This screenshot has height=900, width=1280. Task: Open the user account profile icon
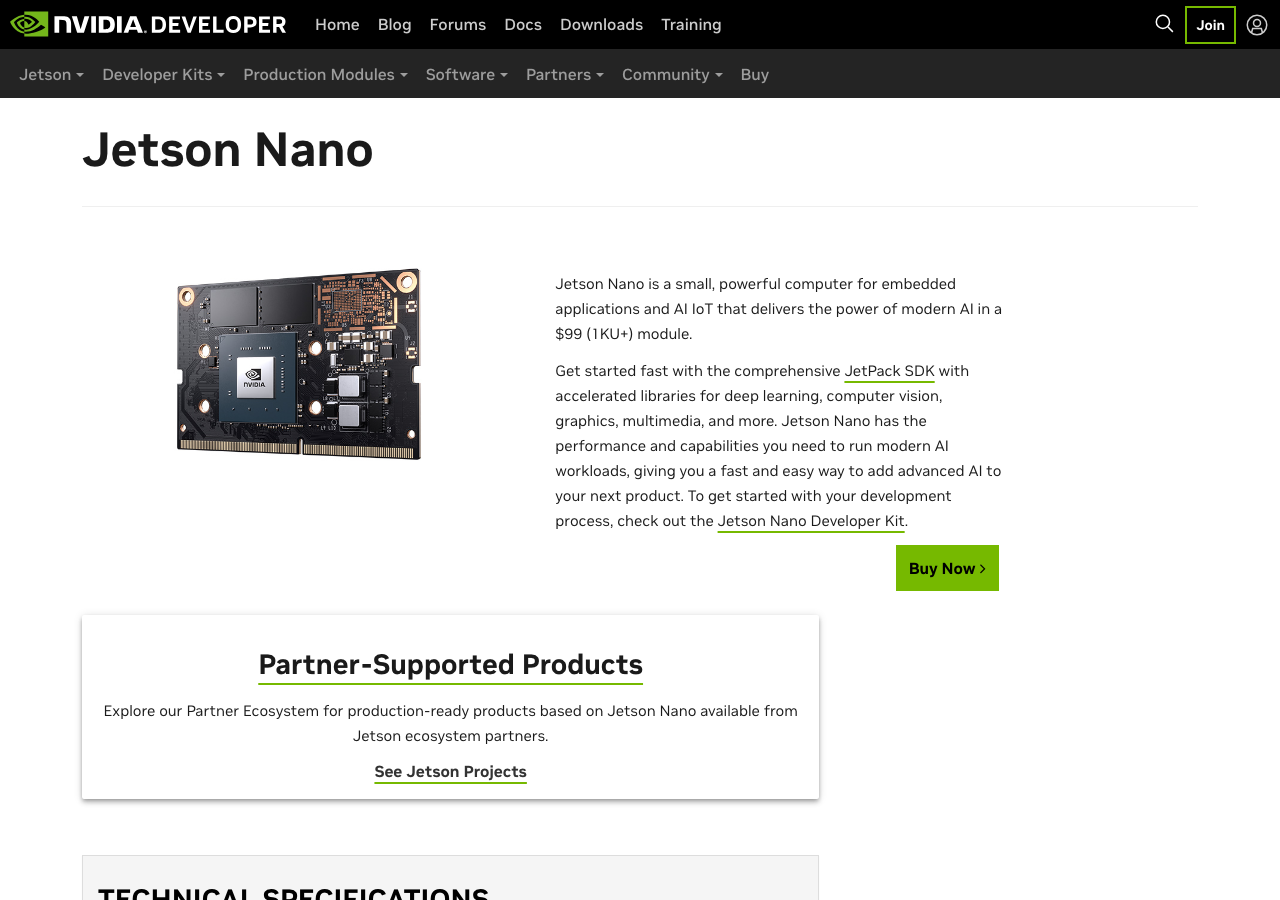1257,25
